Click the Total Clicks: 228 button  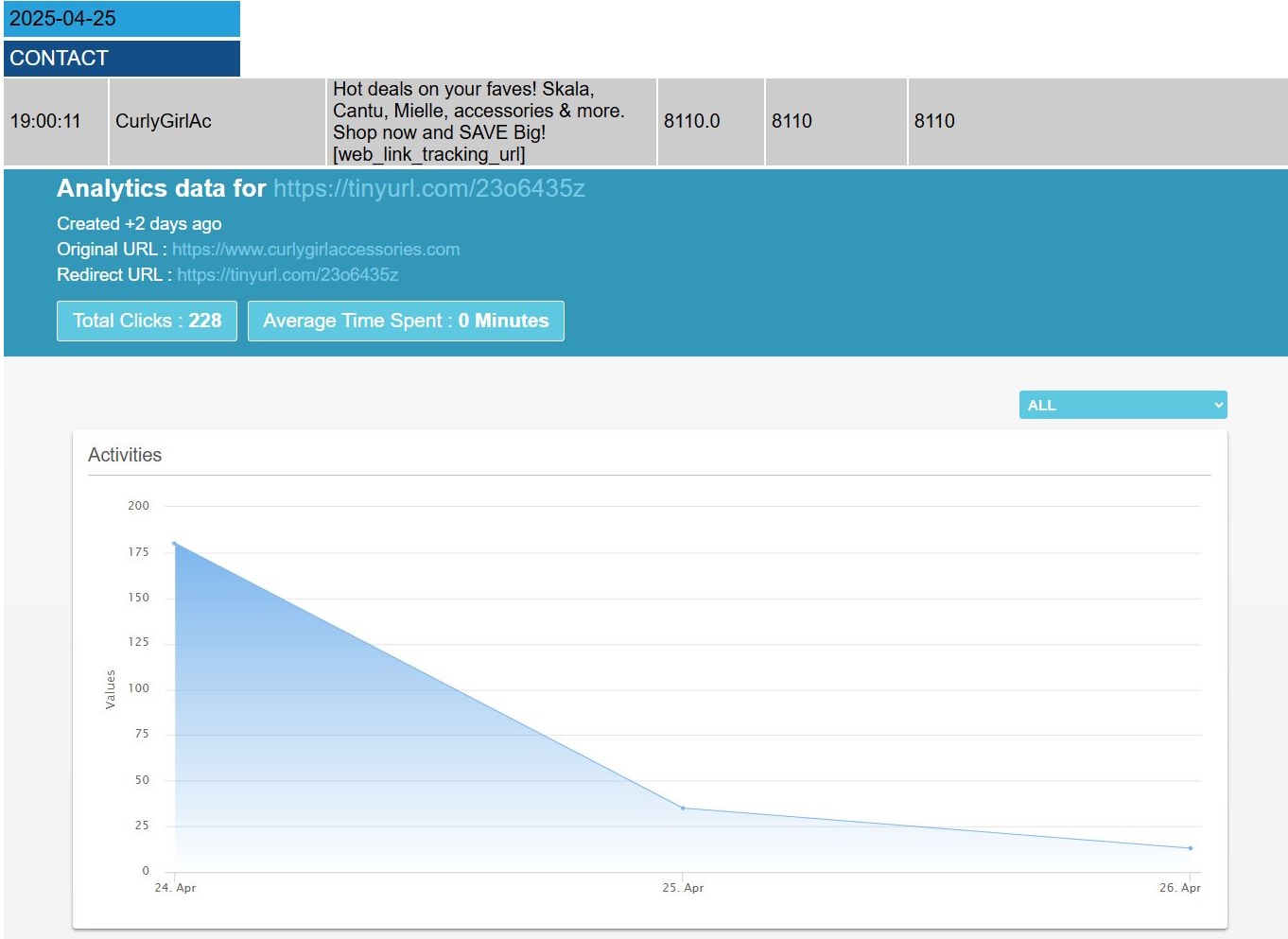[x=147, y=321]
